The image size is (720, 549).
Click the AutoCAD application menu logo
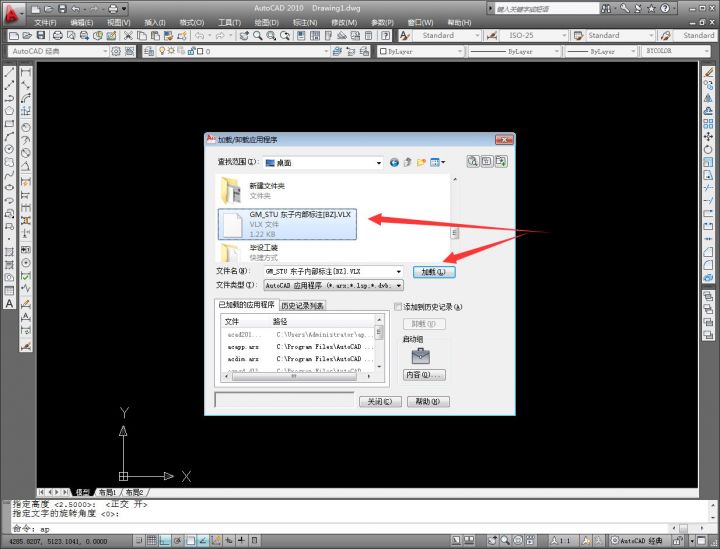(13, 13)
